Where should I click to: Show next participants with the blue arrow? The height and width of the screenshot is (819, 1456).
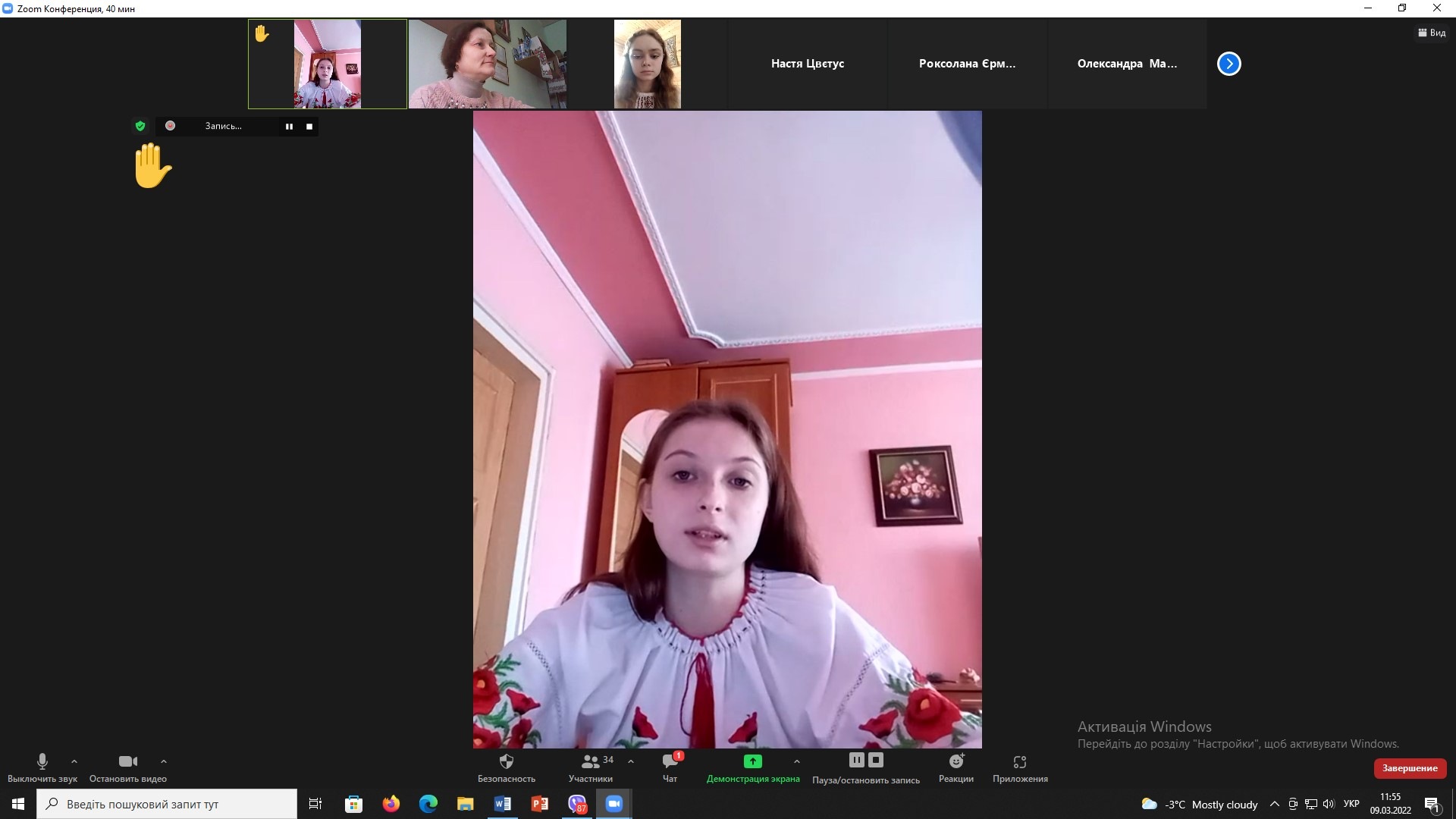tap(1228, 64)
